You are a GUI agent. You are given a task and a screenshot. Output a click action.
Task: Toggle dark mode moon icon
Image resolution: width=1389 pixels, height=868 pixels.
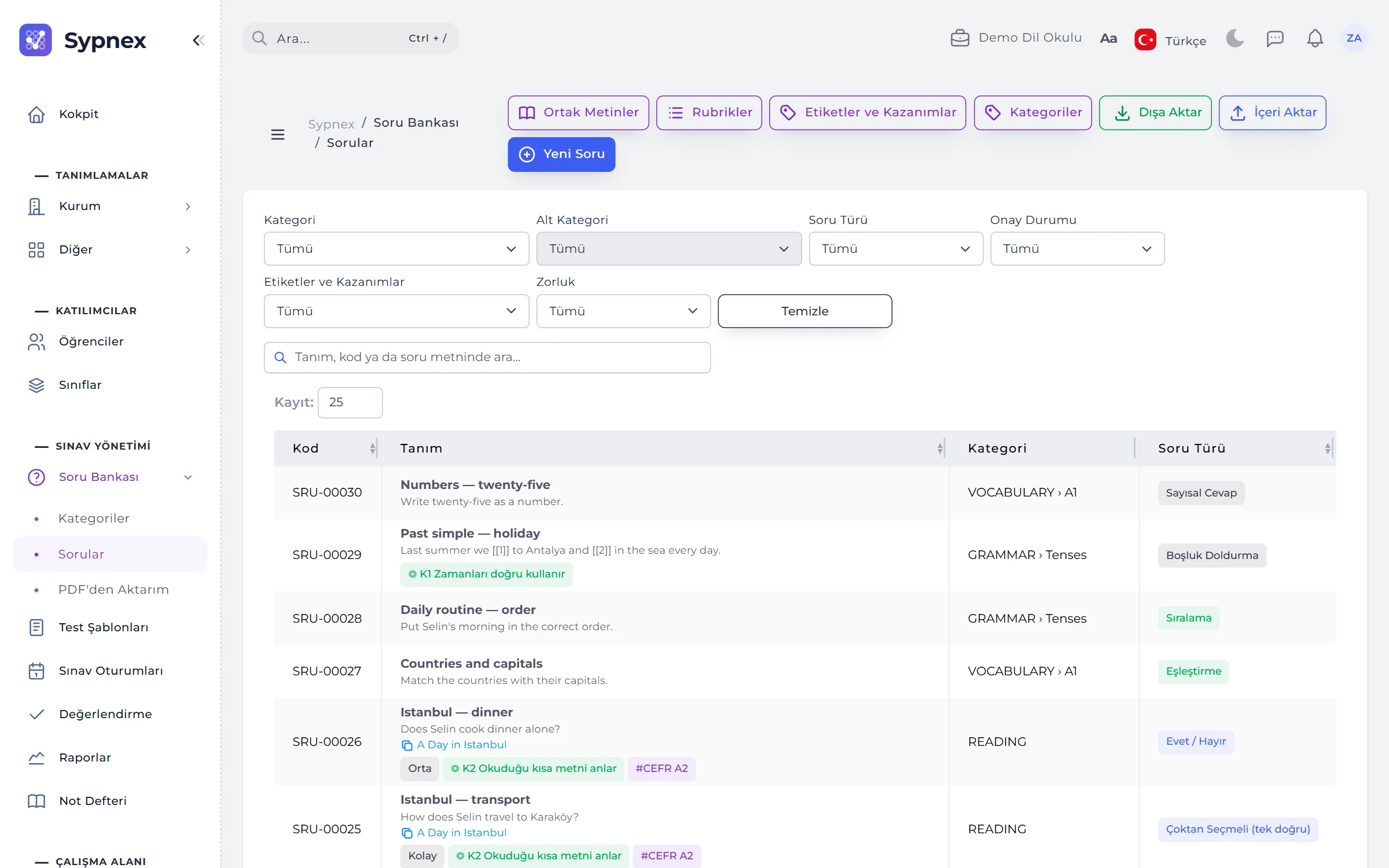click(1234, 39)
